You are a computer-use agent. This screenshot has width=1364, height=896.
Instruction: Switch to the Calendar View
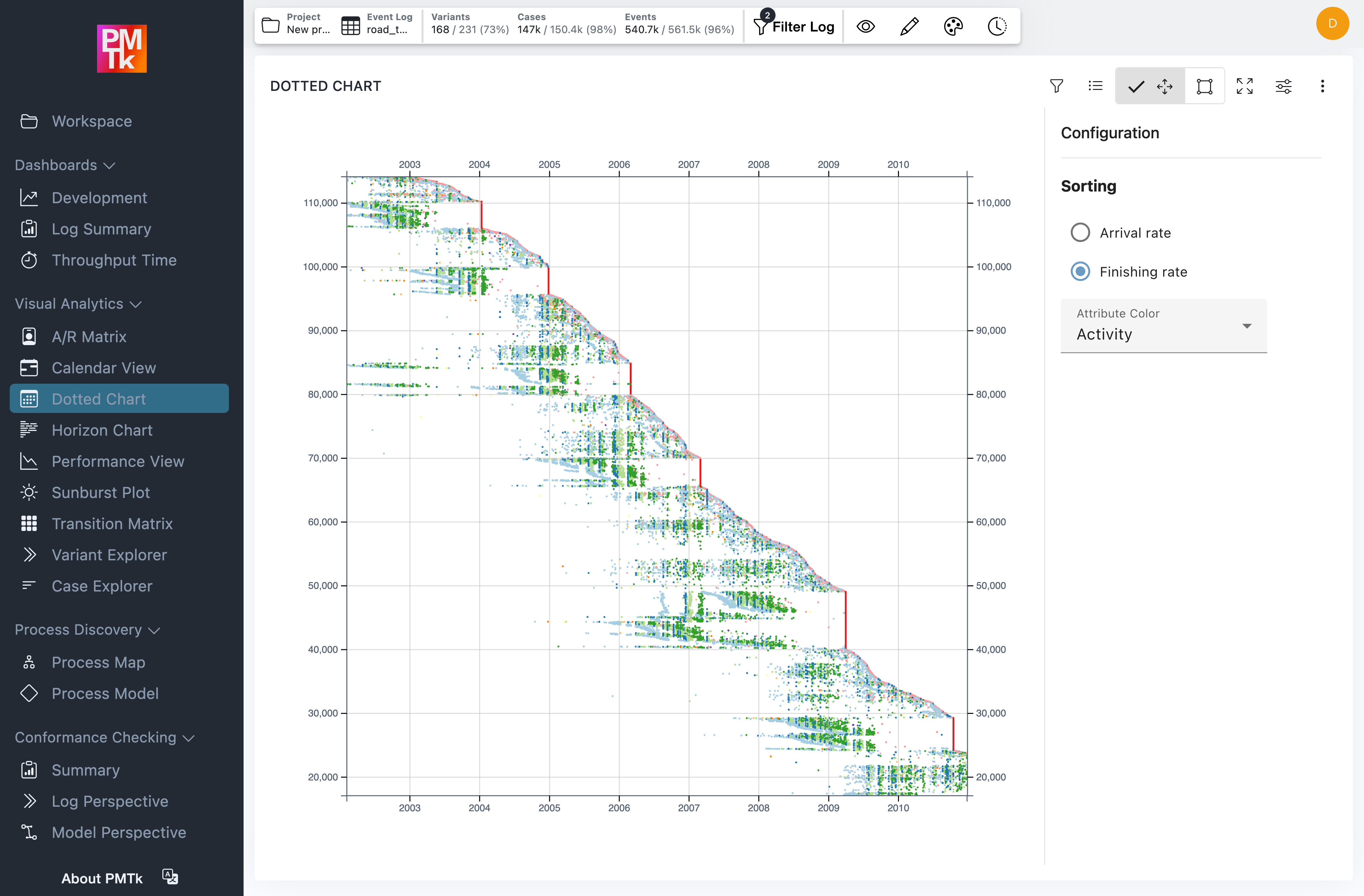pyautogui.click(x=104, y=368)
